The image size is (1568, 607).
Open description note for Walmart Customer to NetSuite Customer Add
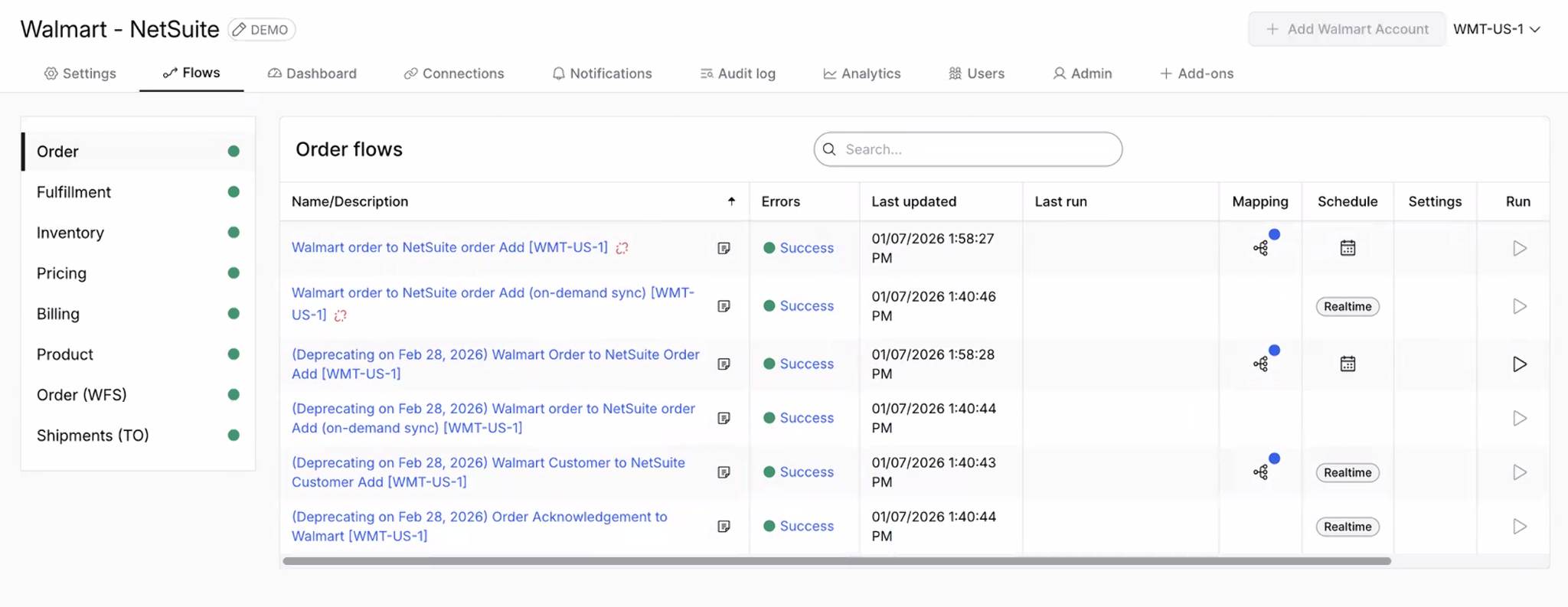pos(724,472)
